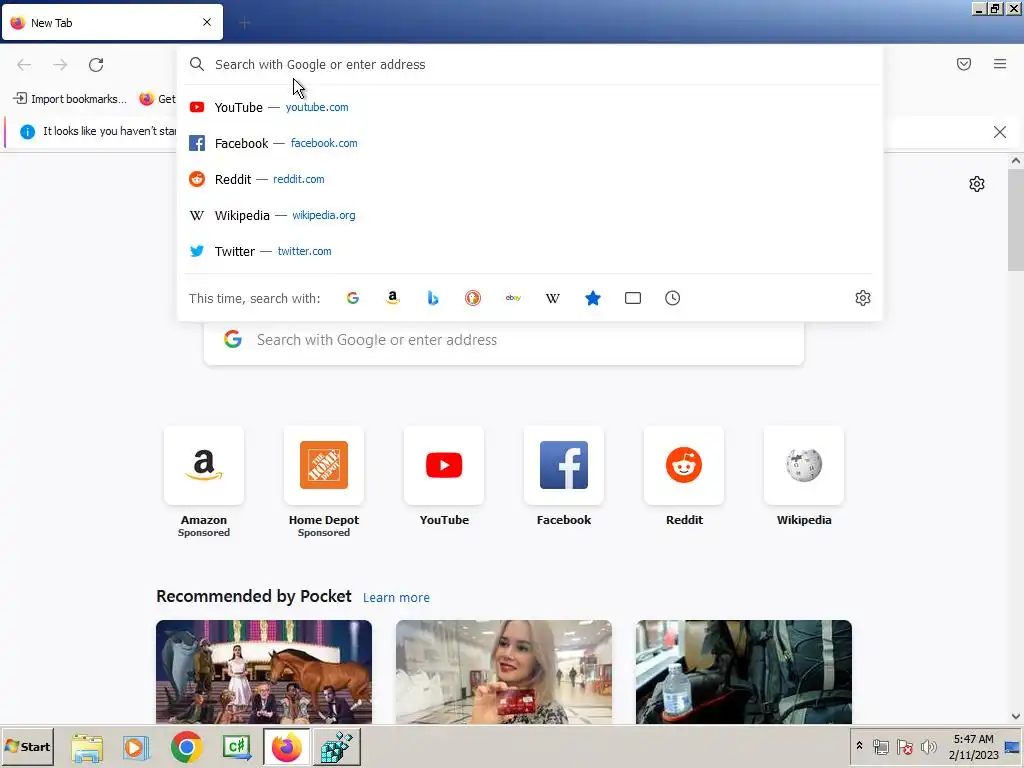Click Show desktop button in tray
The width and height of the screenshot is (1024, 768).
click(x=1013, y=747)
